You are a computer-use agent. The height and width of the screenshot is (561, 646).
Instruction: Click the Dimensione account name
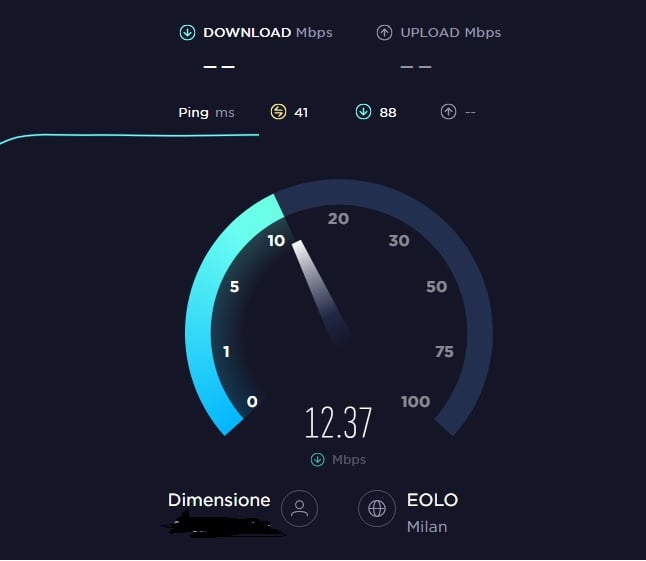219,500
